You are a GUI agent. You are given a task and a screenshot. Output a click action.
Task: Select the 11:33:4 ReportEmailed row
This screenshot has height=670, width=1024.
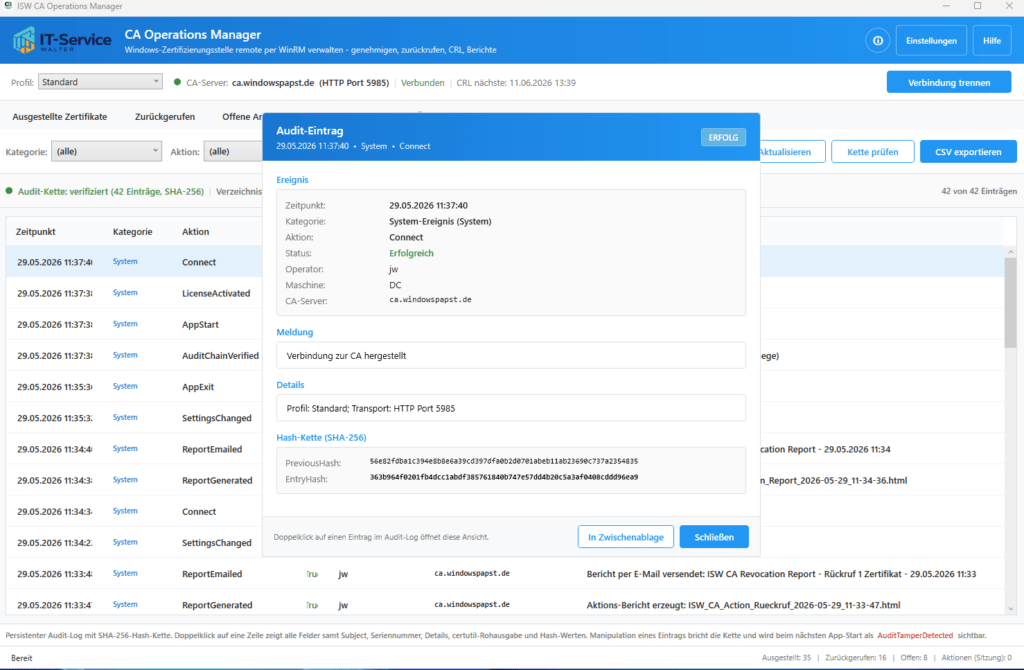coord(505,574)
